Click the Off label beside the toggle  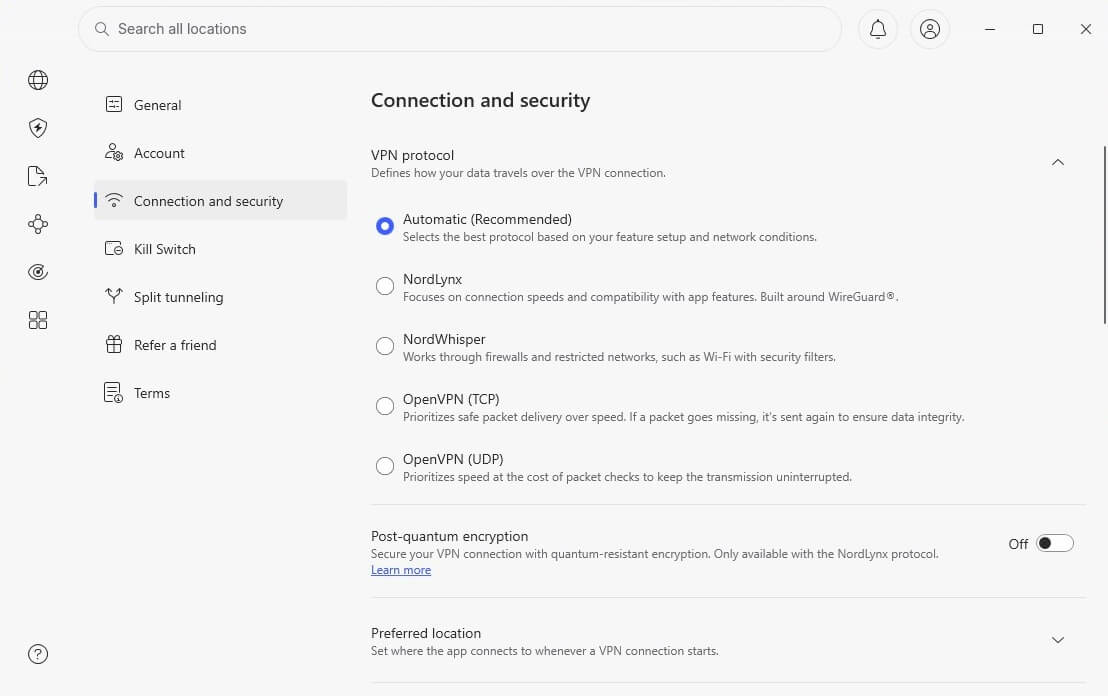[x=1018, y=544]
